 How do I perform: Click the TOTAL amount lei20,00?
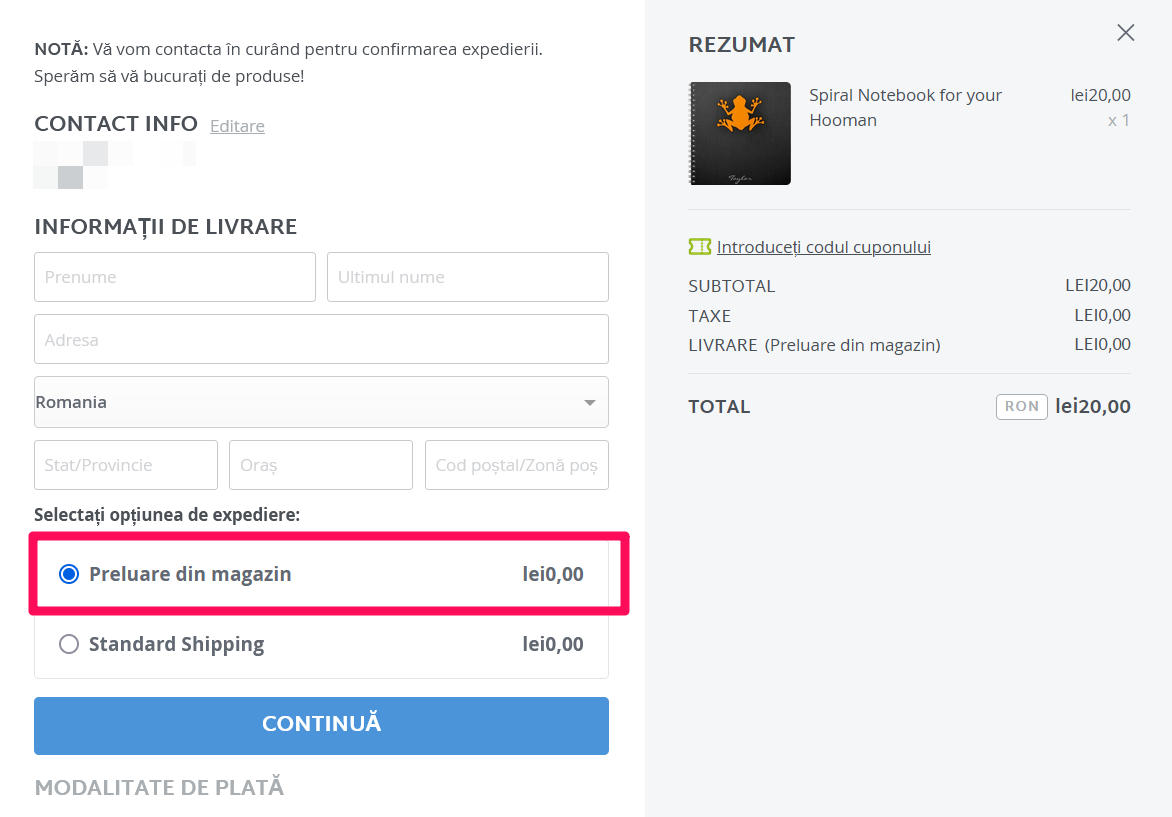point(1092,407)
